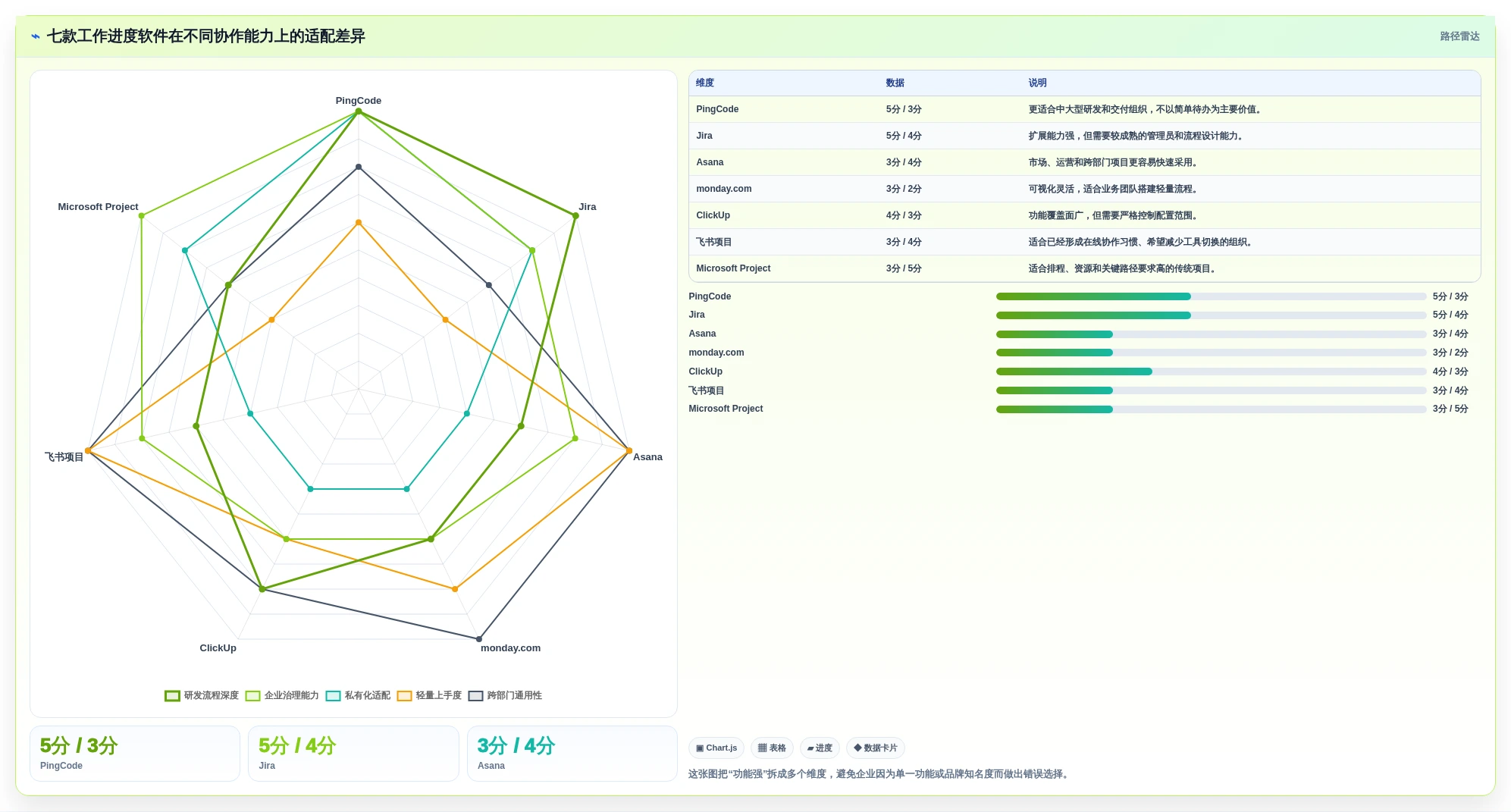Screen dimensions: 1511x812
Task: Click the 路径雷达 label in header
Action: (1459, 36)
